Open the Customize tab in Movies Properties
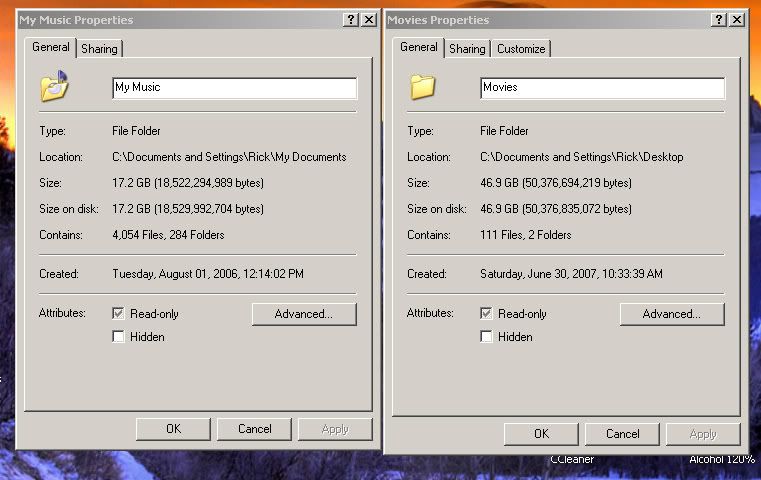 click(x=521, y=49)
